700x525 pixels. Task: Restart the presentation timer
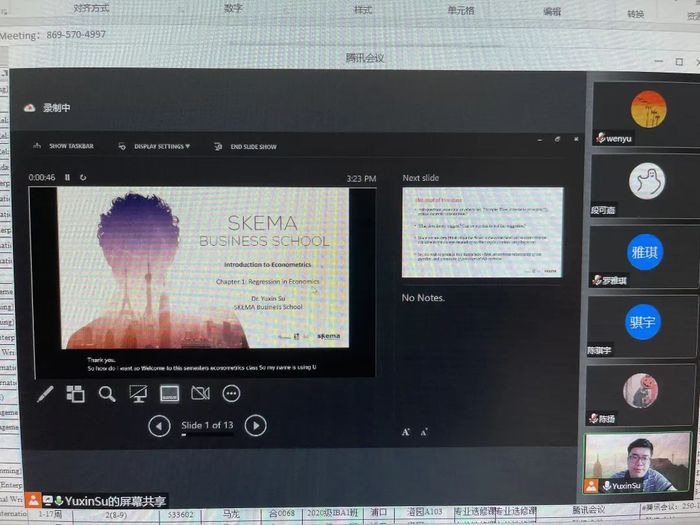click(x=83, y=177)
